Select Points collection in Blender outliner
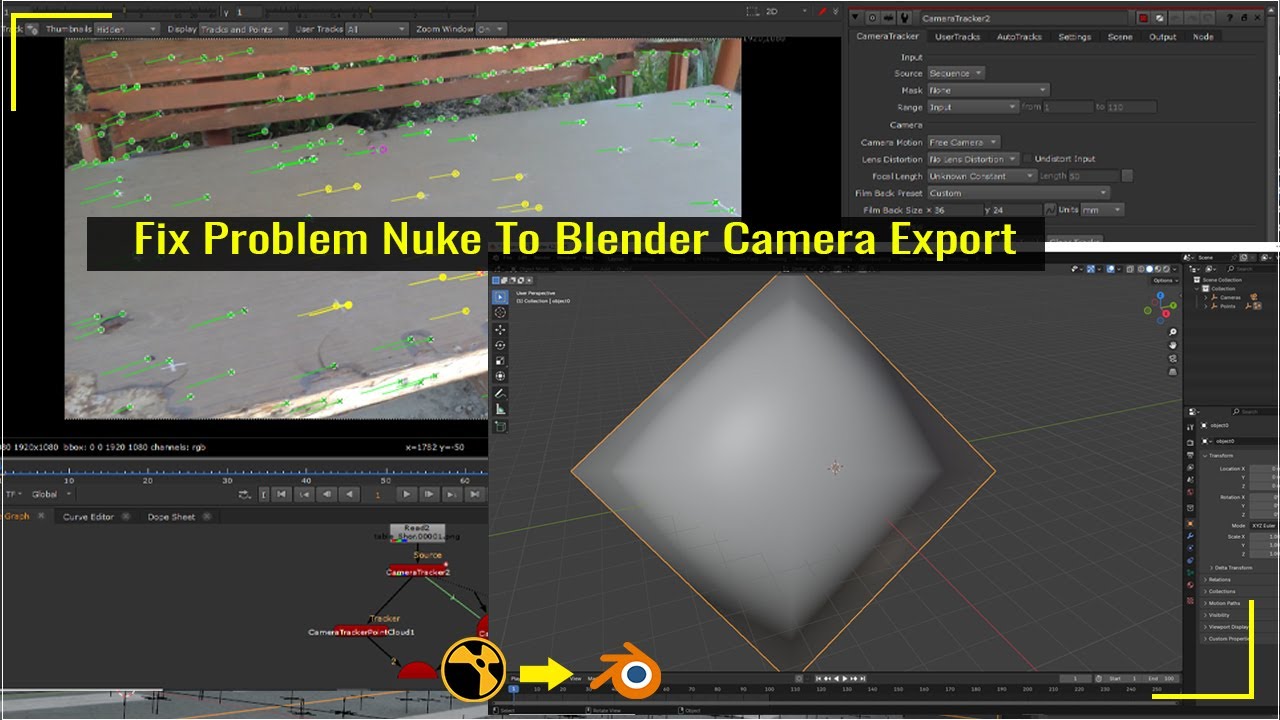Image resolution: width=1280 pixels, height=720 pixels. 1227,306
